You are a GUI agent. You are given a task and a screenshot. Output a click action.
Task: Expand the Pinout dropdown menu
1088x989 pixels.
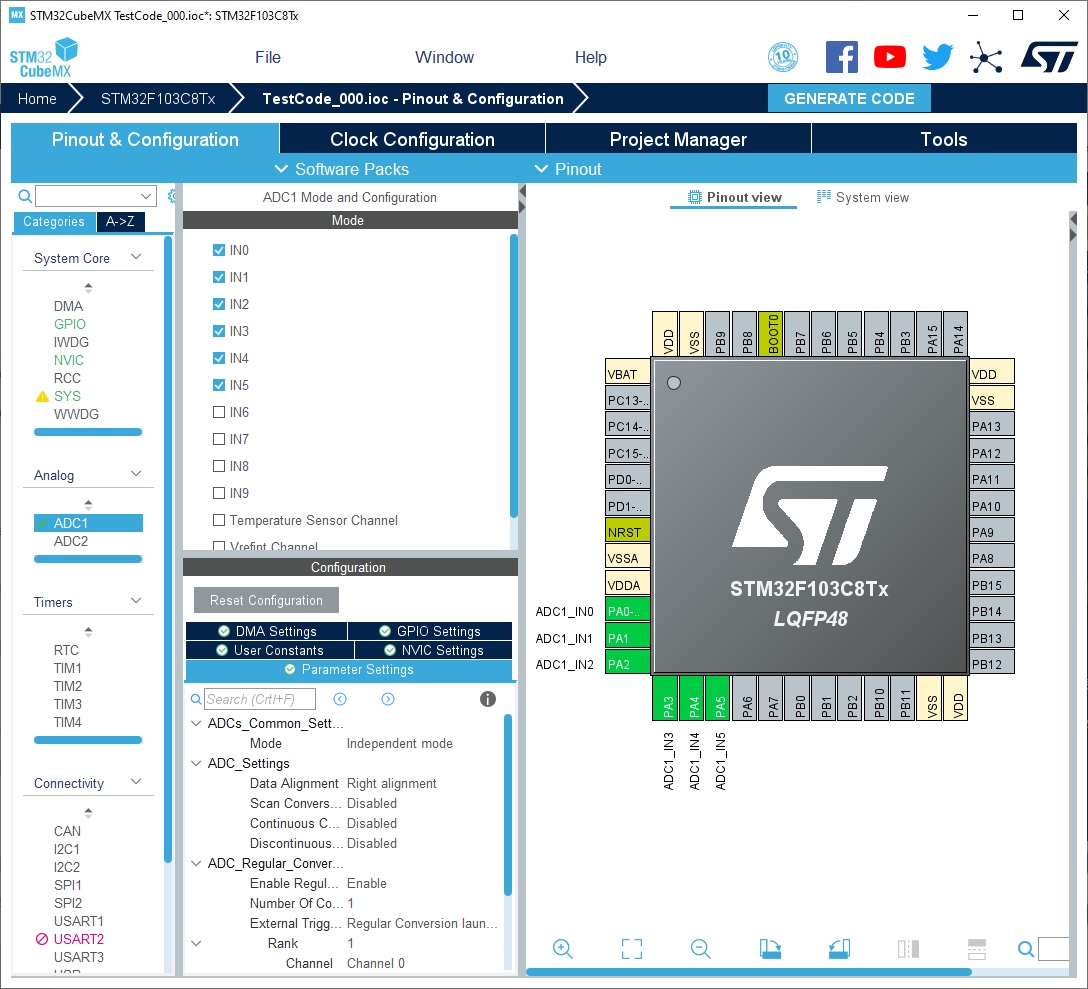coord(568,169)
